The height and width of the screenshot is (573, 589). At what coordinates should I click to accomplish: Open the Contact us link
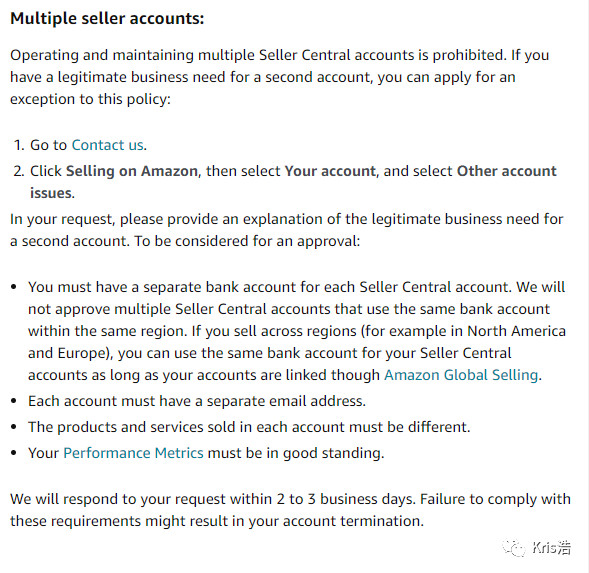tap(108, 145)
